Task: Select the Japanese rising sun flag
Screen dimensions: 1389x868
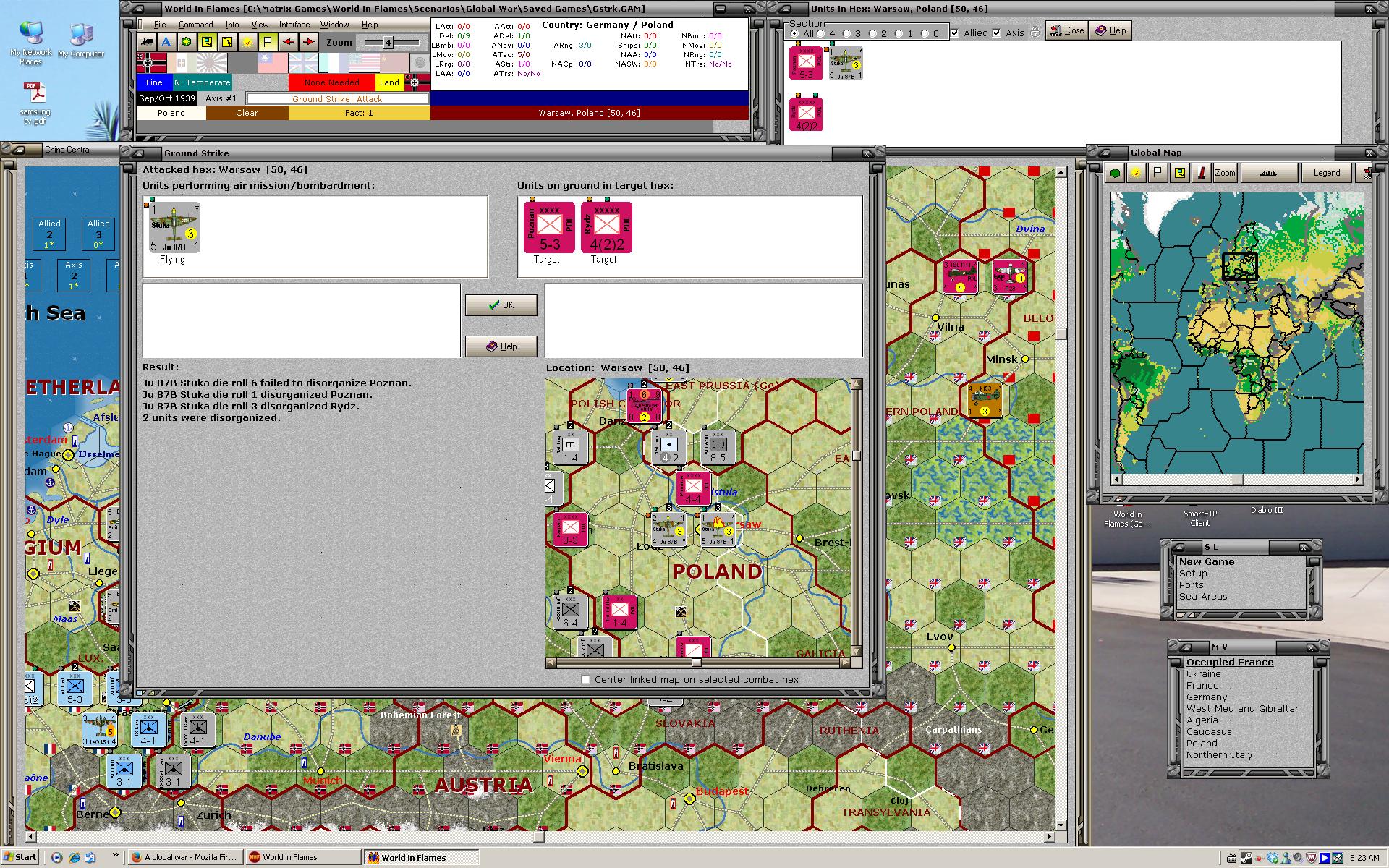Action: (212, 63)
